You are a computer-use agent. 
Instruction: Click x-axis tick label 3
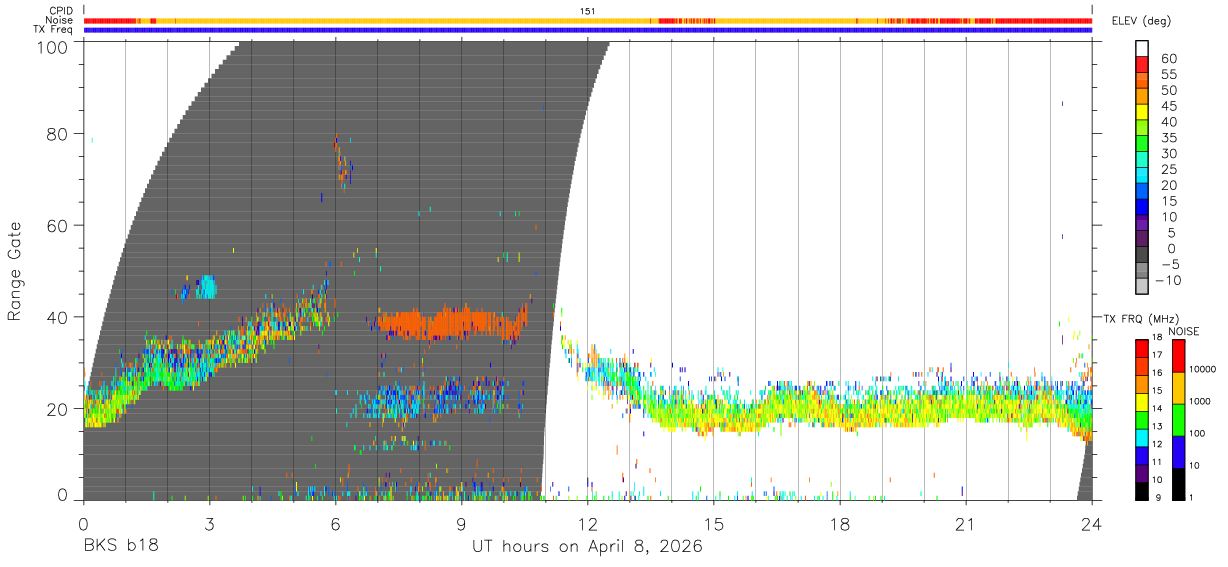point(209,523)
